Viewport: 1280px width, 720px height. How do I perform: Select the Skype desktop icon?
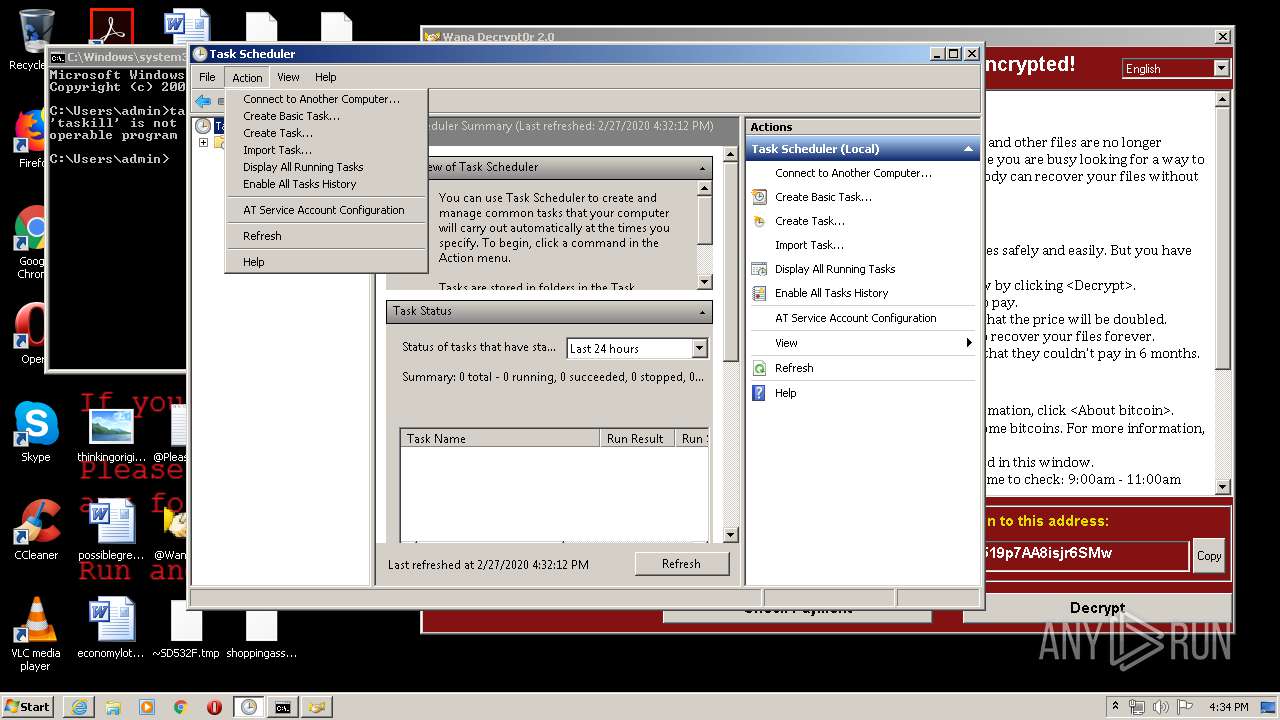click(x=36, y=432)
